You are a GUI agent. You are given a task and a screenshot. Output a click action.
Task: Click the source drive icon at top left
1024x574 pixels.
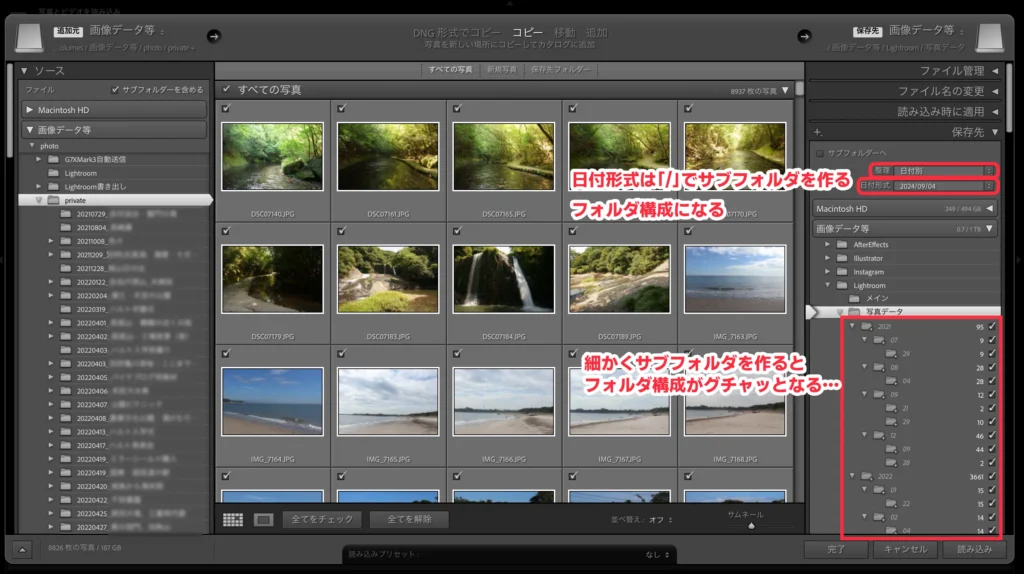coord(30,38)
